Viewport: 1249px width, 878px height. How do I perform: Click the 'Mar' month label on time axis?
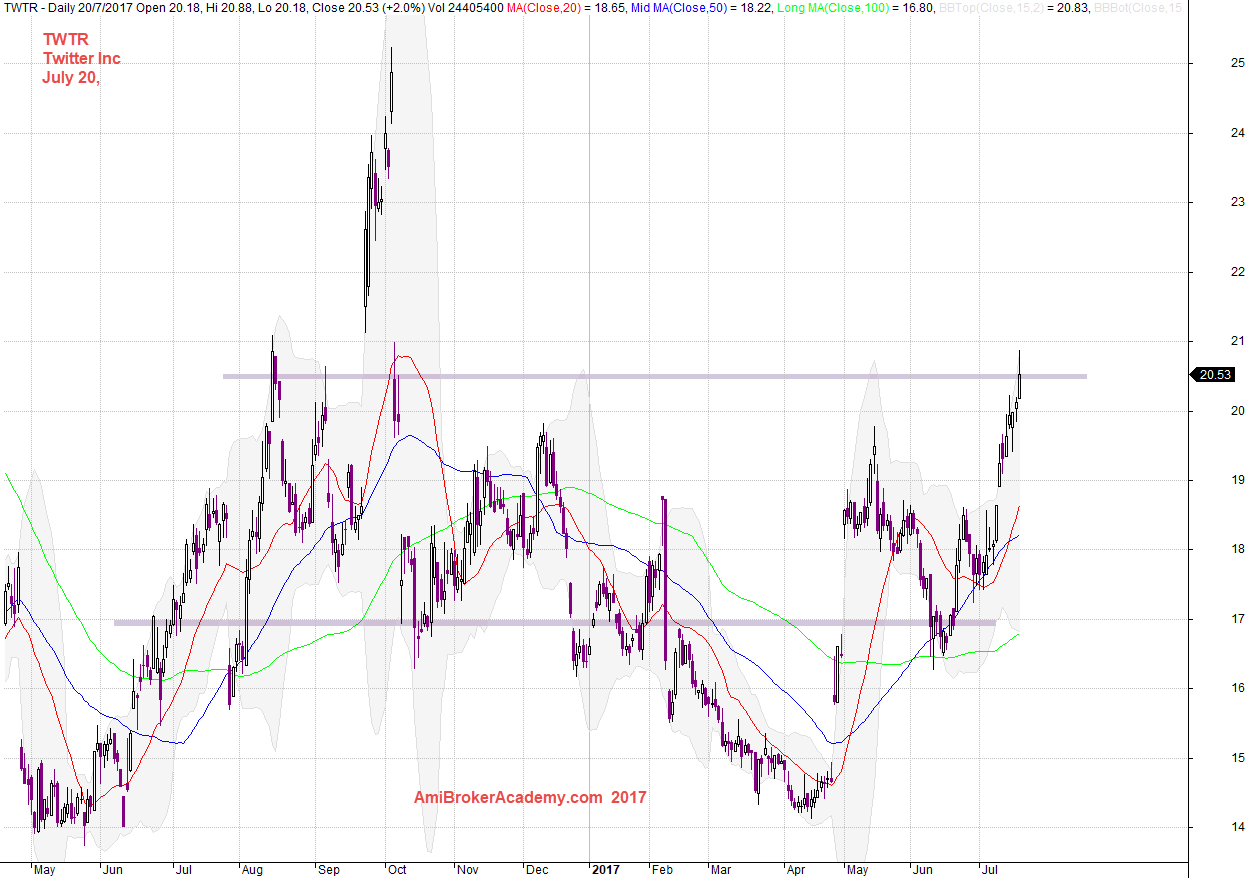[721, 870]
